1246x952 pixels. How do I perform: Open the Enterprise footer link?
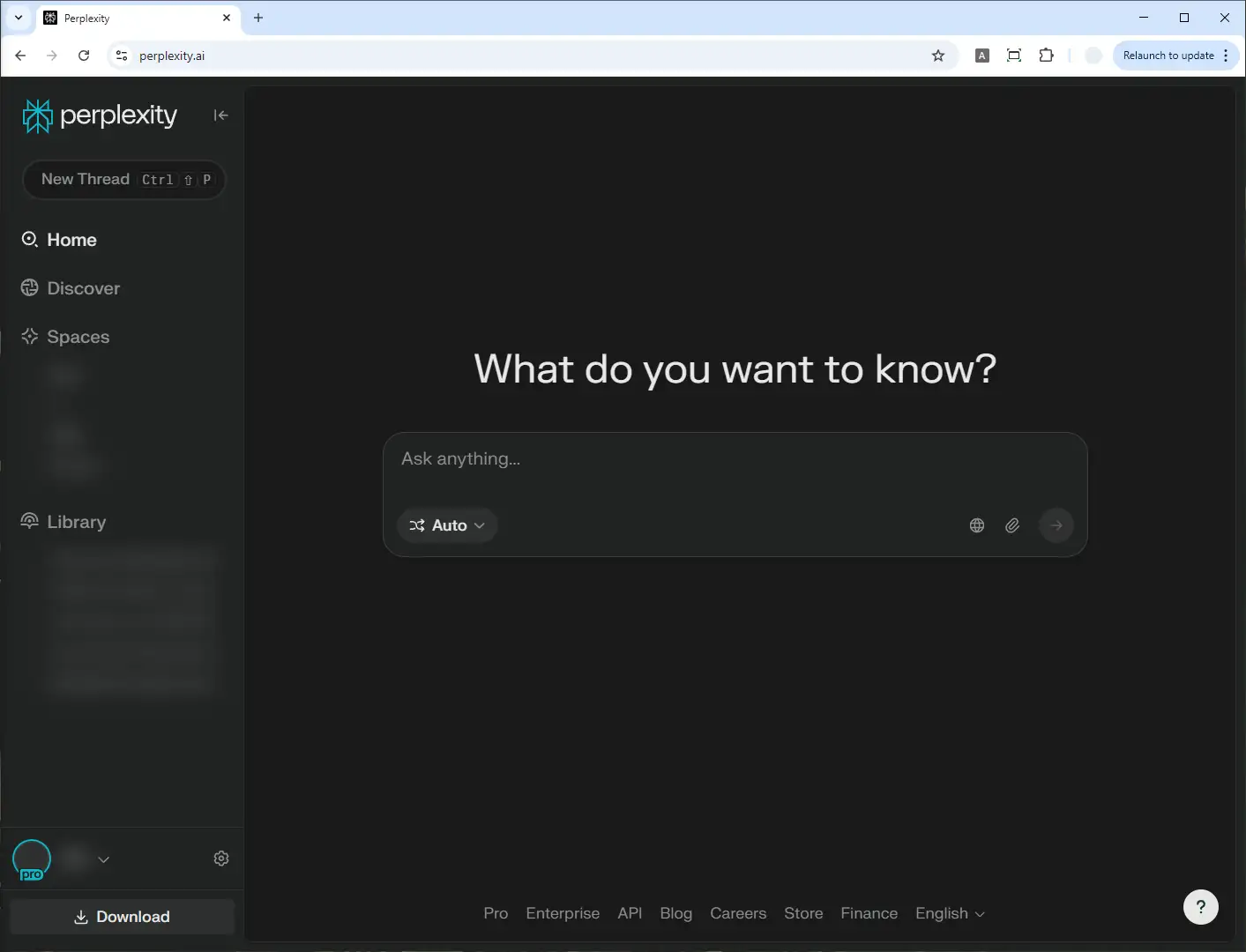pyautogui.click(x=563, y=914)
